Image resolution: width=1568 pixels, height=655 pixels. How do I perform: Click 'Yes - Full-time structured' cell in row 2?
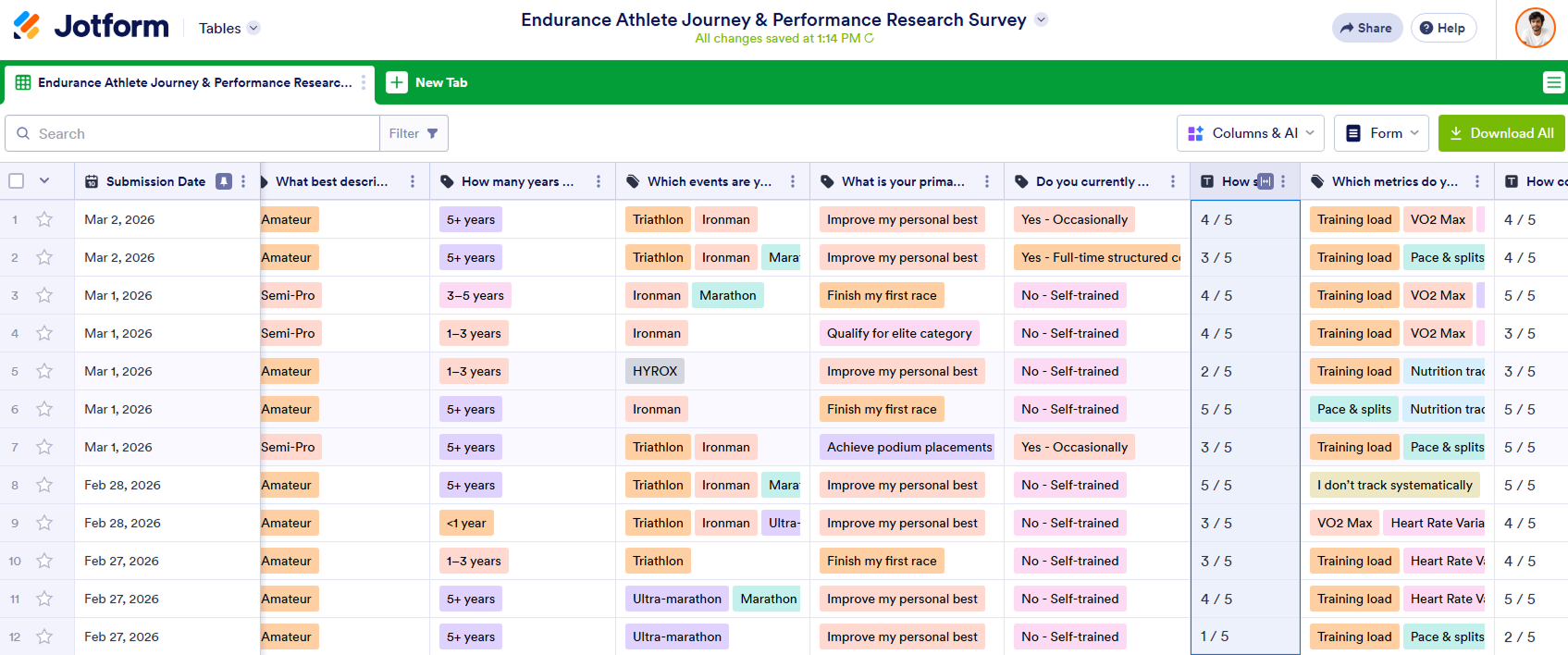[1096, 257]
